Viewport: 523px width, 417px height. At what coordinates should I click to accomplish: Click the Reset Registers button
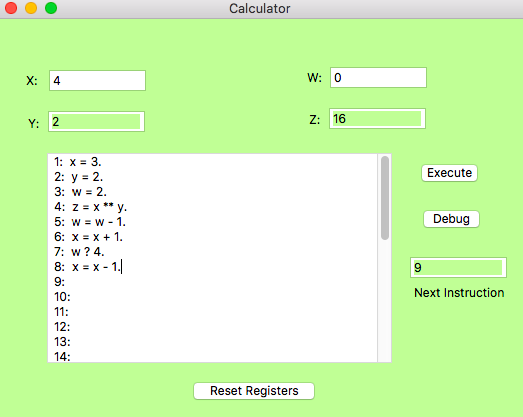click(254, 391)
